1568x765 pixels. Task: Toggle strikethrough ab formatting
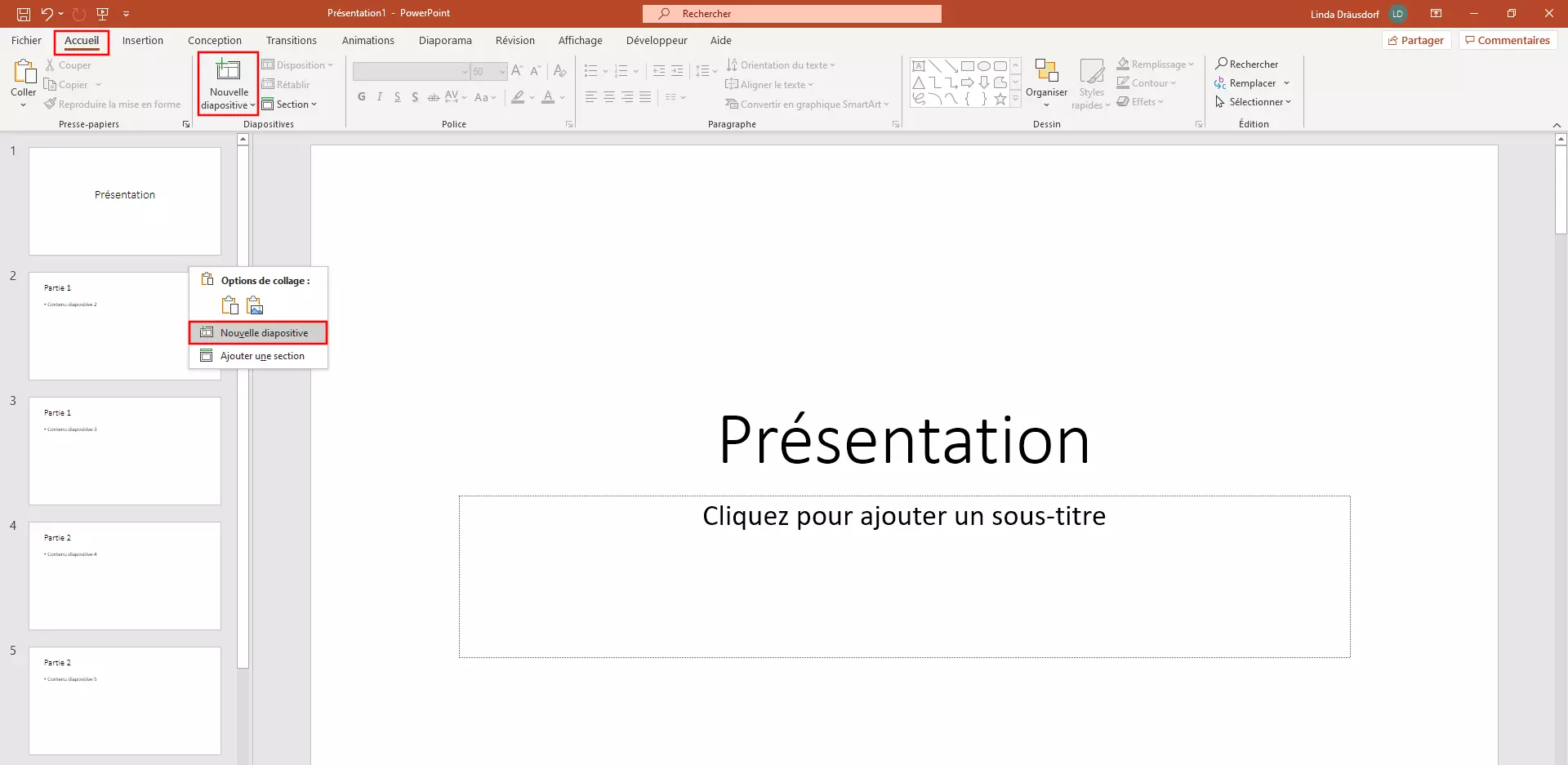434,97
